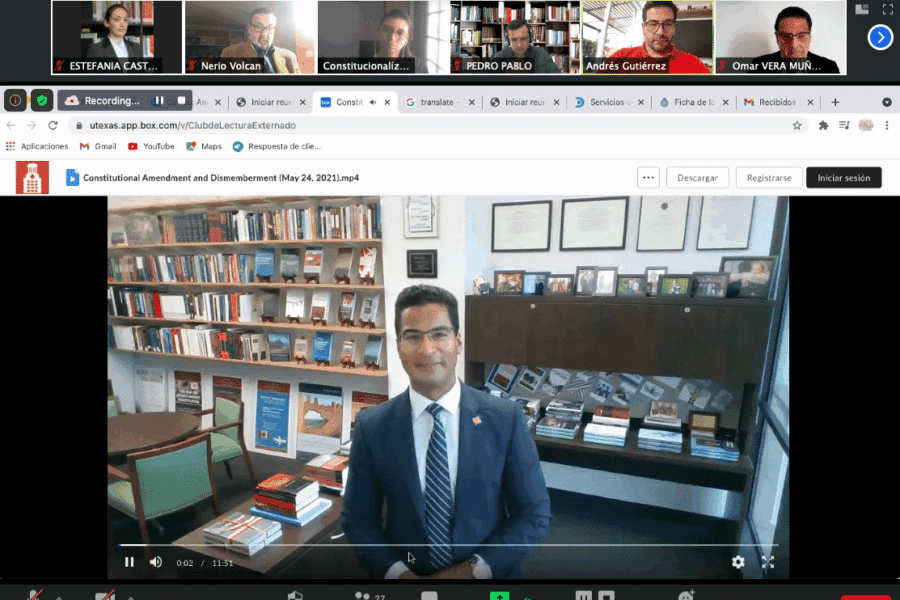Pause the video playback
900x600 pixels.
[129, 562]
